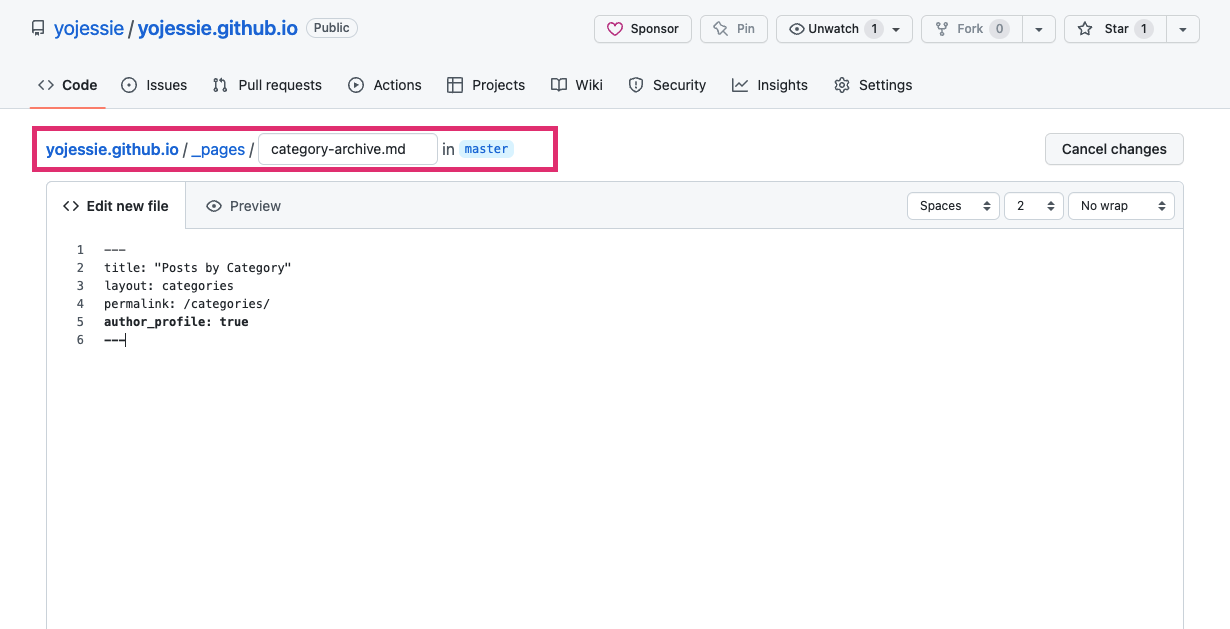Click the Code brackets icon in nav

[x=46, y=85]
